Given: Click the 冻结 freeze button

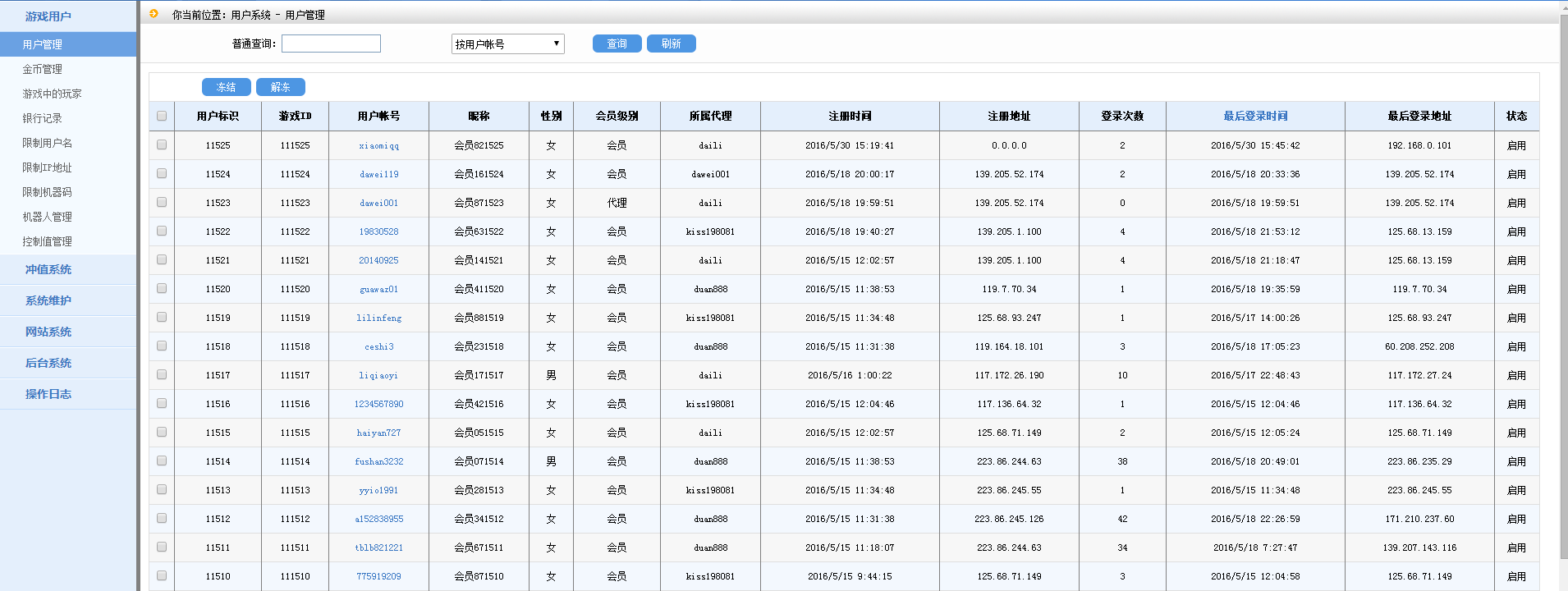Looking at the screenshot, I should tap(226, 87).
